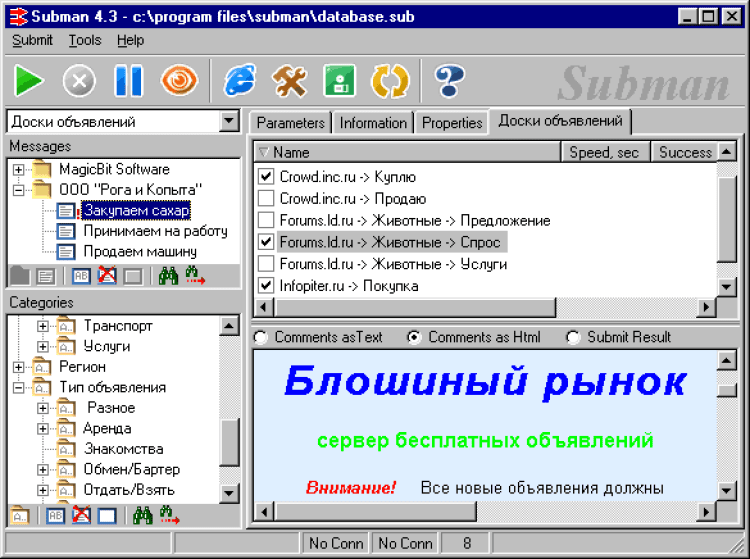Collapse the ООО "Рога и Копыта" folder
750x559 pixels.
pyautogui.click(x=18, y=190)
